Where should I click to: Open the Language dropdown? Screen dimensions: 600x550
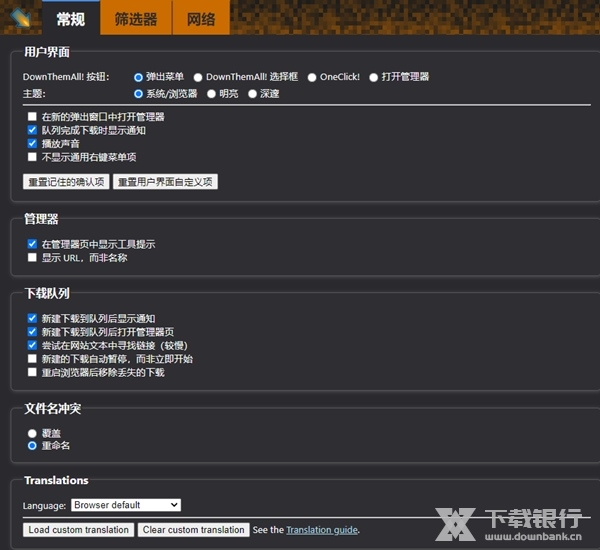126,505
